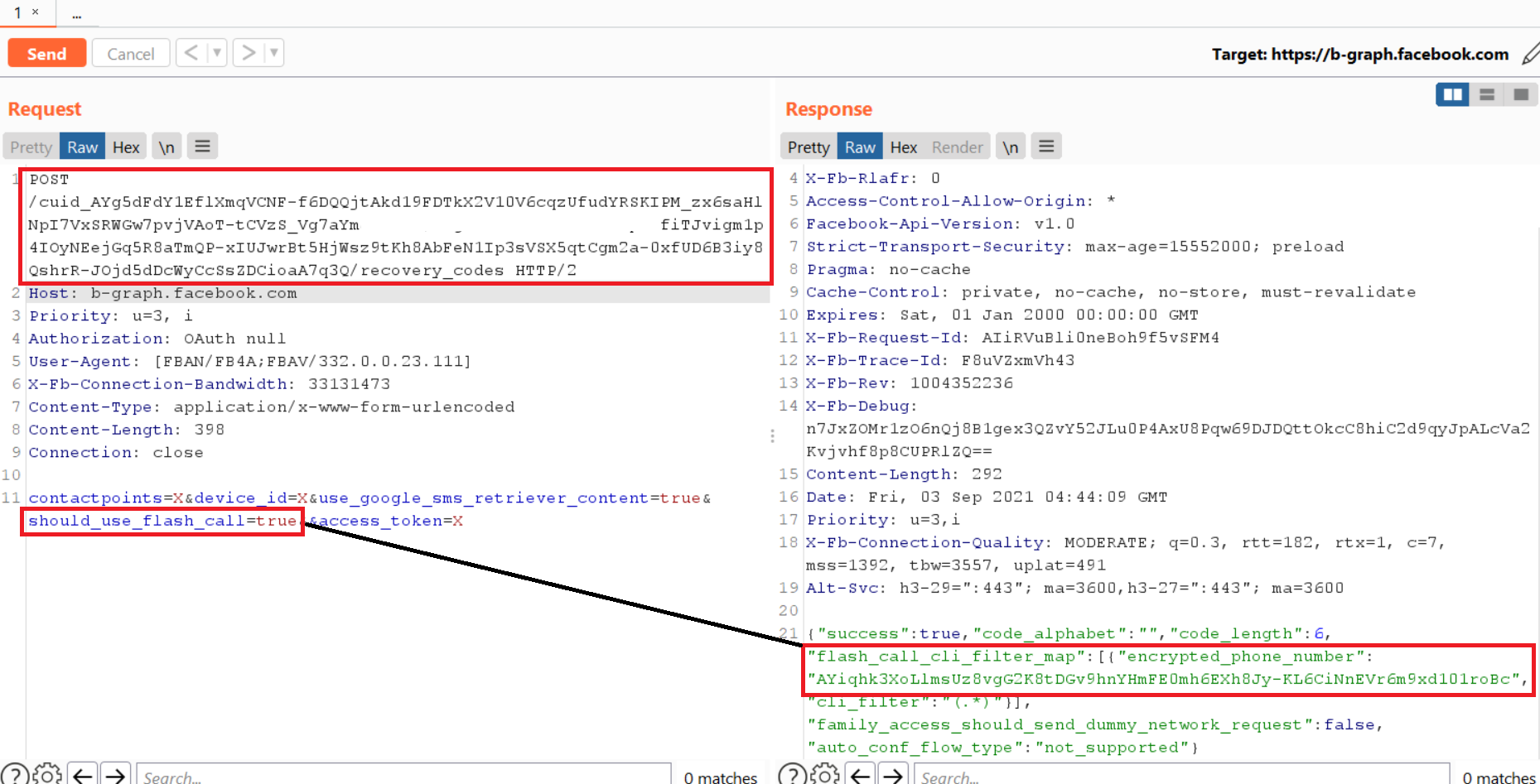1540x784 pixels.
Task: Click the Response search input field
Action: point(1180,776)
